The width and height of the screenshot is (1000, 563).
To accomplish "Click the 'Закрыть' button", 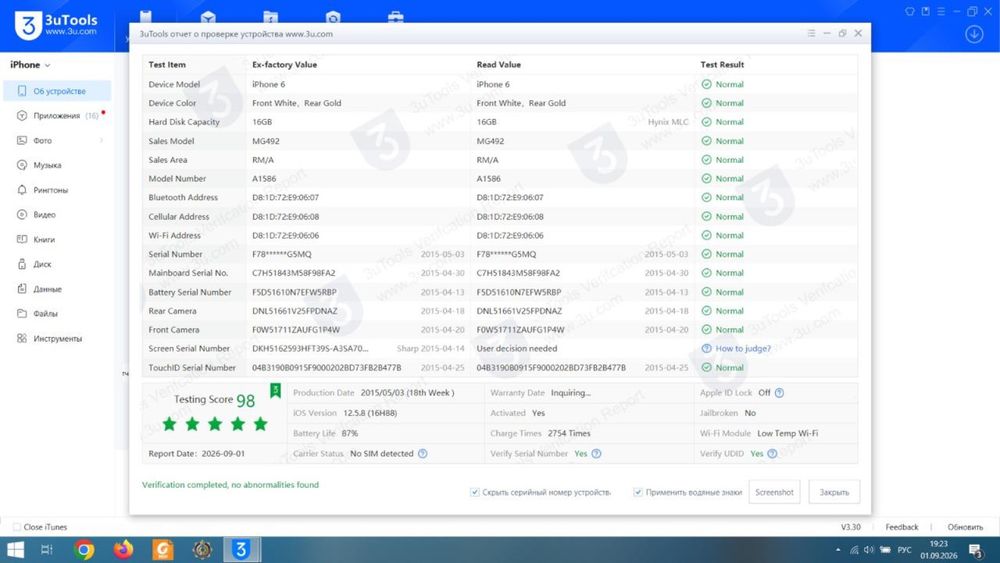I will (834, 492).
